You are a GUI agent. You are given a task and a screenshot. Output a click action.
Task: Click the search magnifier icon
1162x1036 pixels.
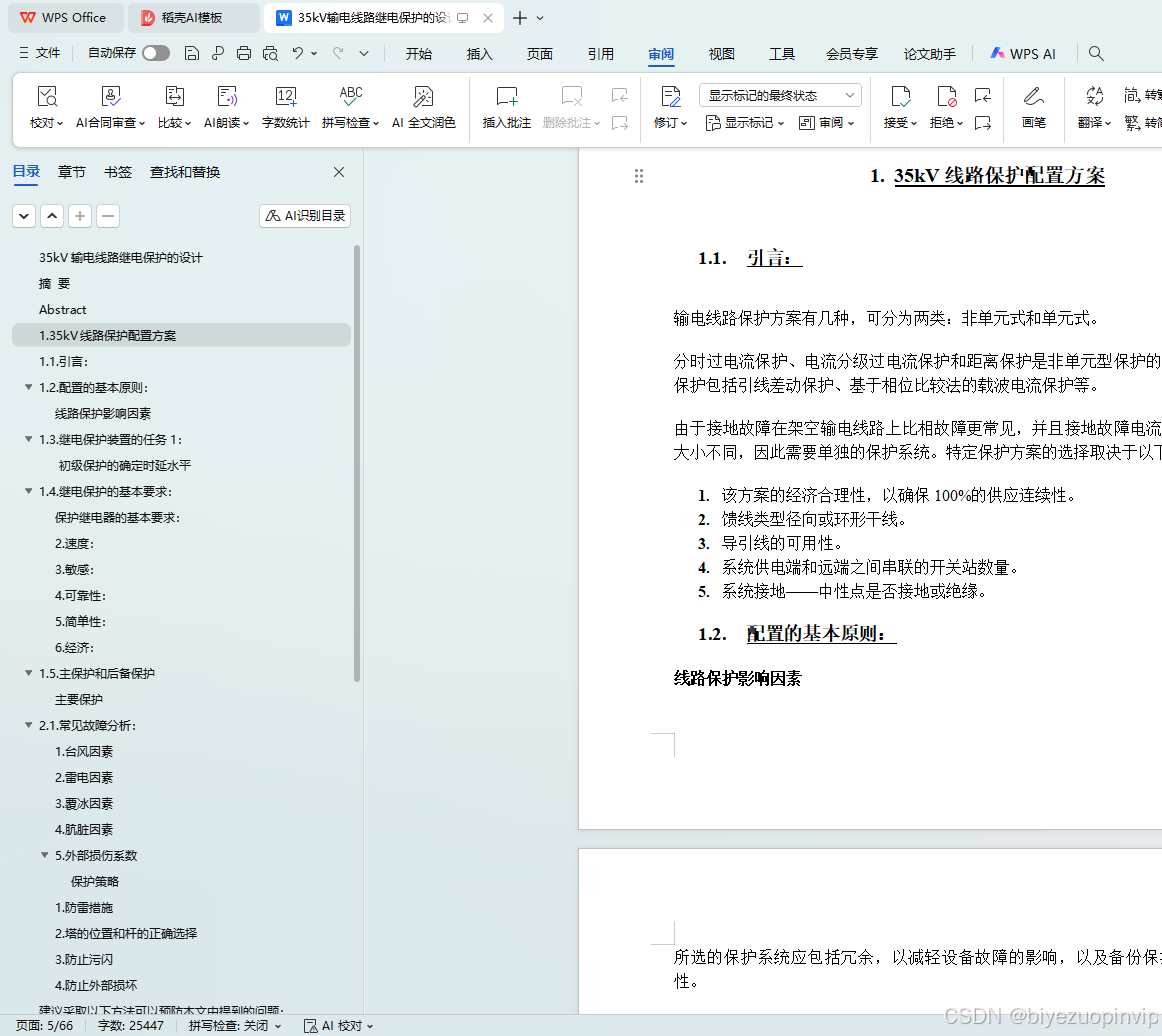point(1096,53)
